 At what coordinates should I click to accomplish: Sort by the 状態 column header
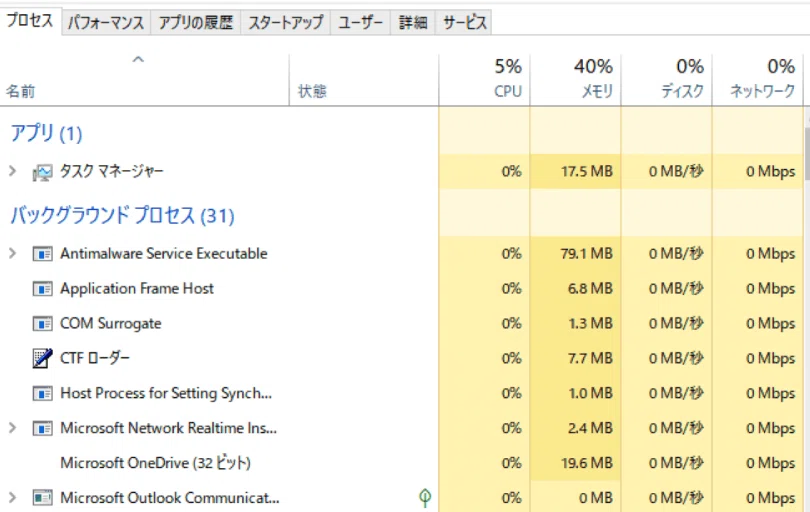pos(364,80)
